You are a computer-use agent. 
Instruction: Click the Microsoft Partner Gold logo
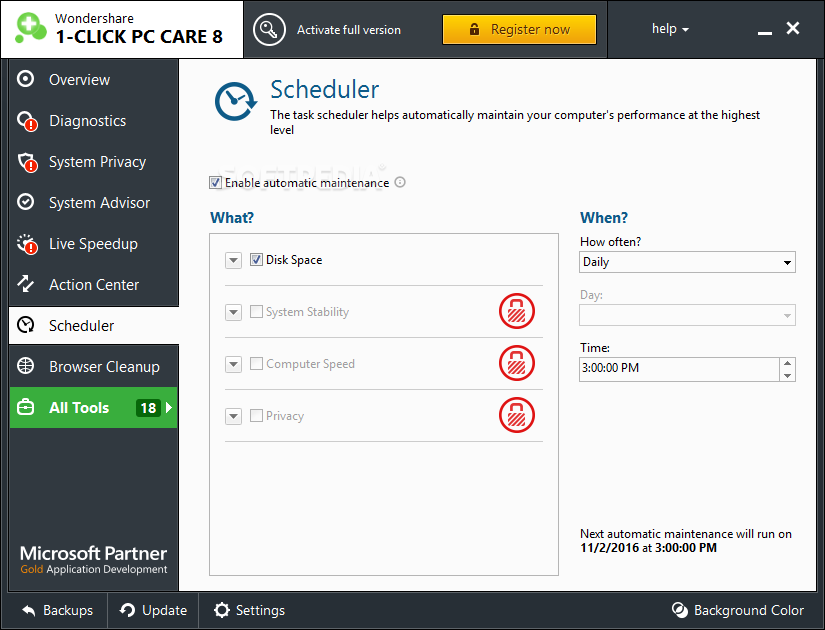tap(94, 560)
